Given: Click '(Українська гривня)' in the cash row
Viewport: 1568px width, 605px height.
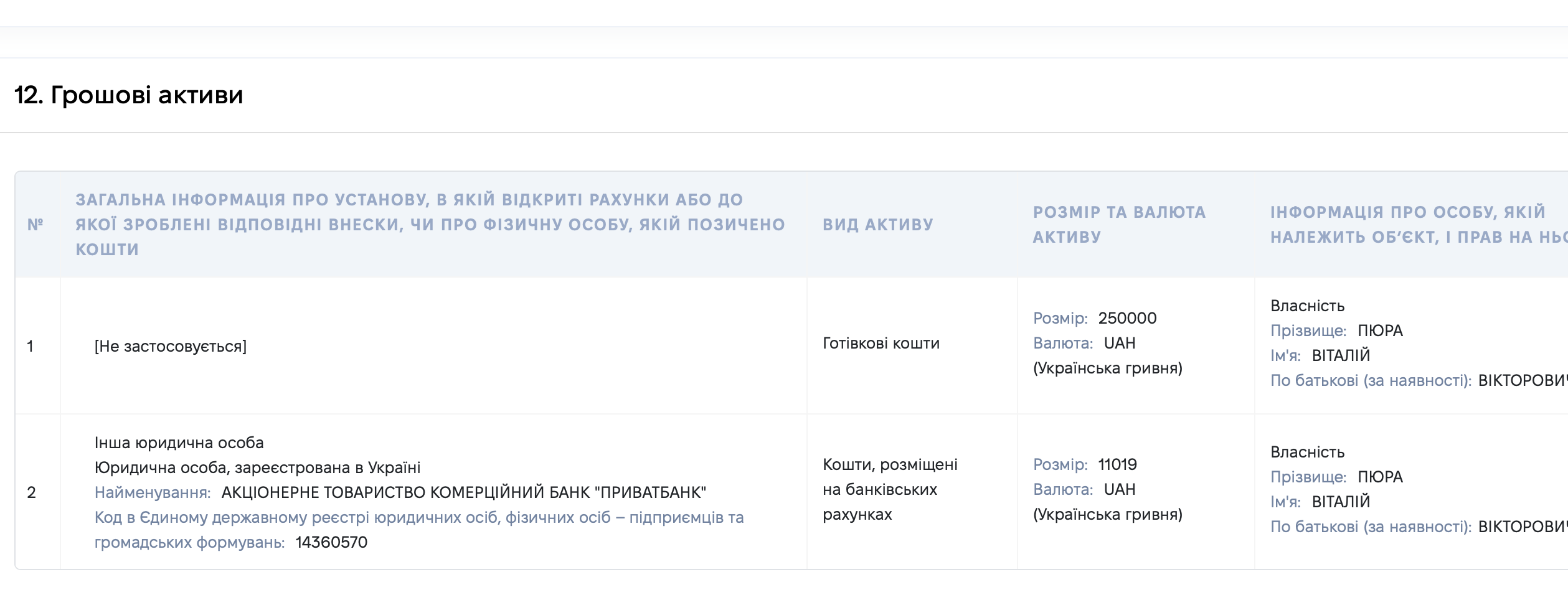Looking at the screenshot, I should tap(1108, 368).
